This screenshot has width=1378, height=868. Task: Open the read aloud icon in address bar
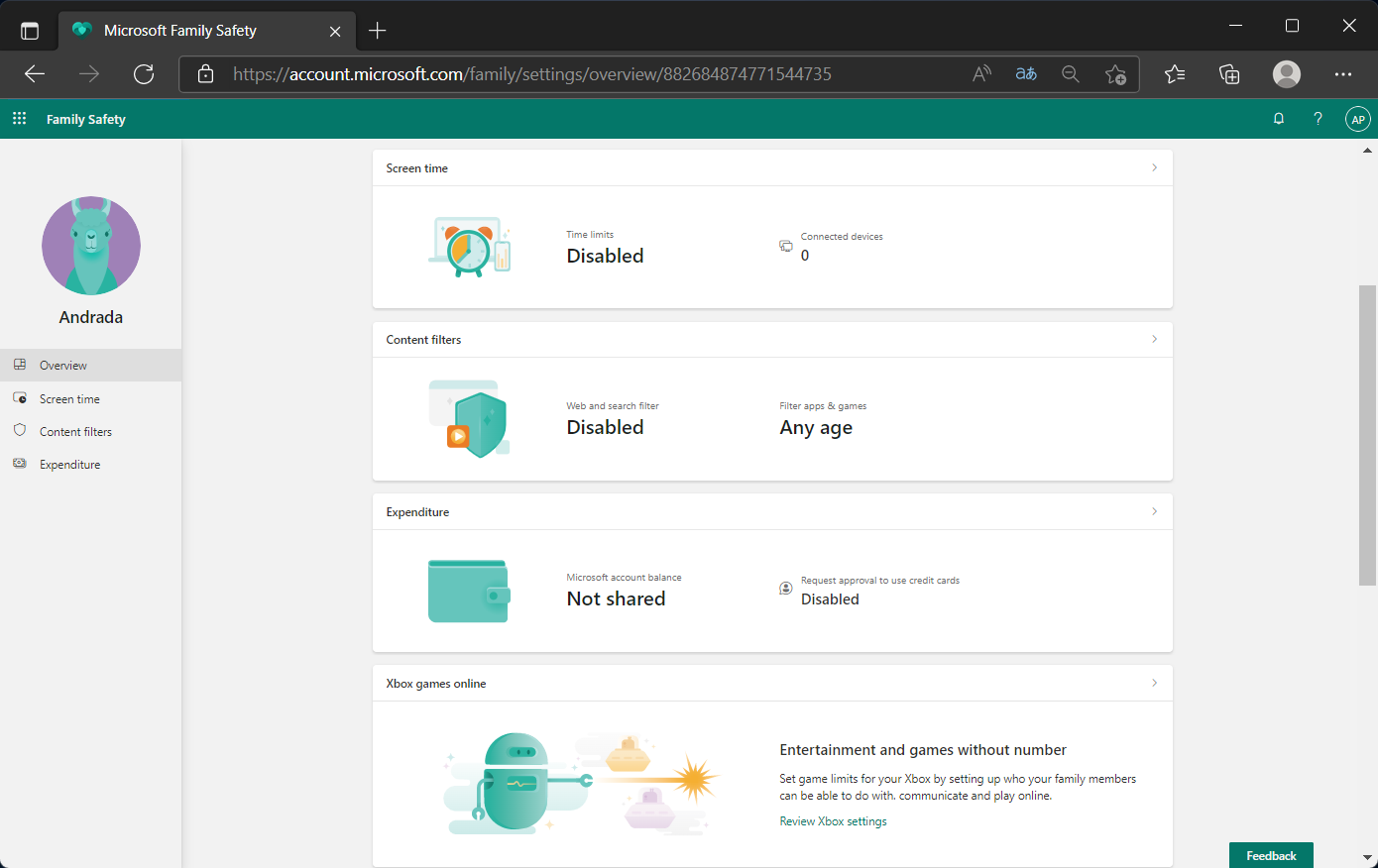981,74
